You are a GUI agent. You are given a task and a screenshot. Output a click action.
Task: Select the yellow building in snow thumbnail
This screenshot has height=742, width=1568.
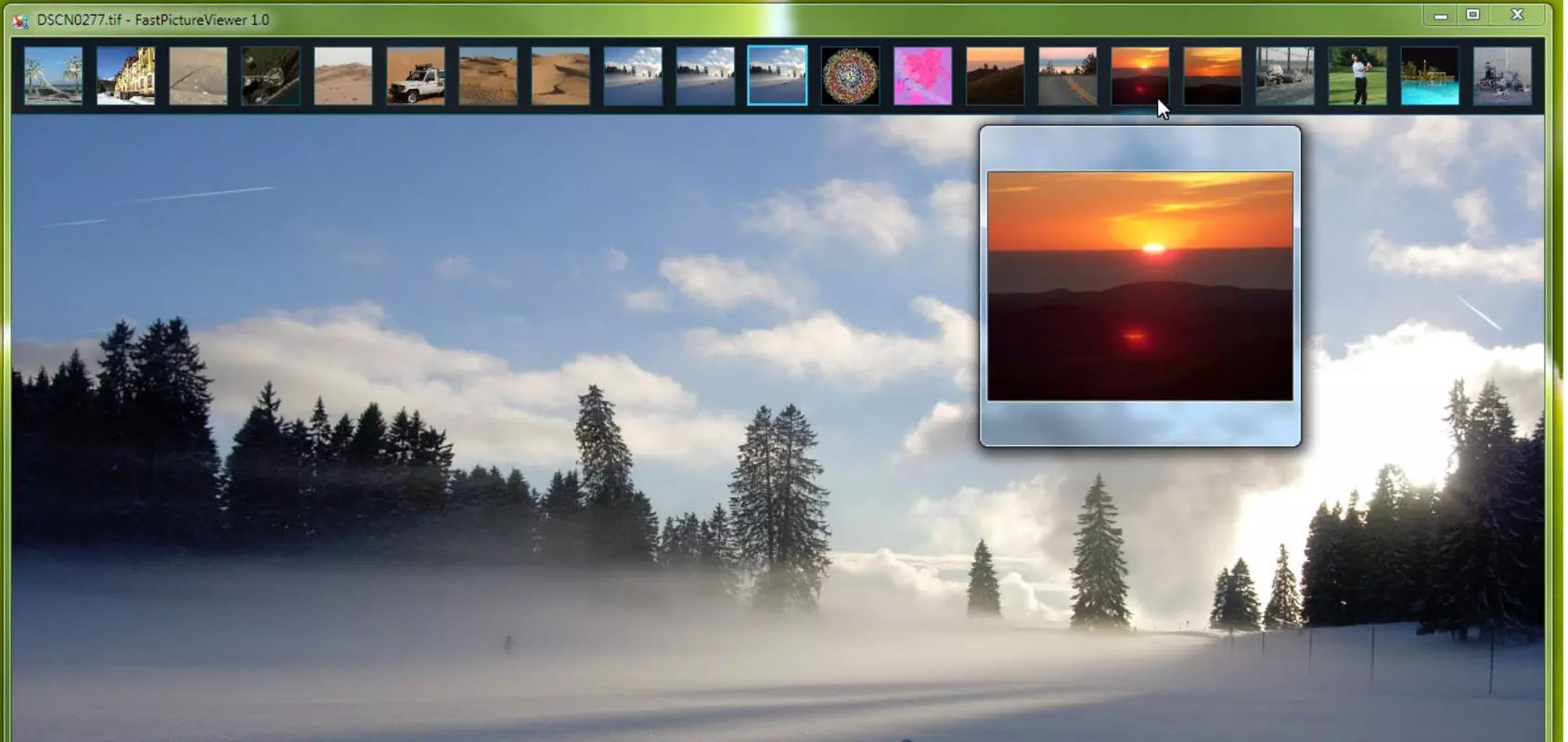(126, 76)
